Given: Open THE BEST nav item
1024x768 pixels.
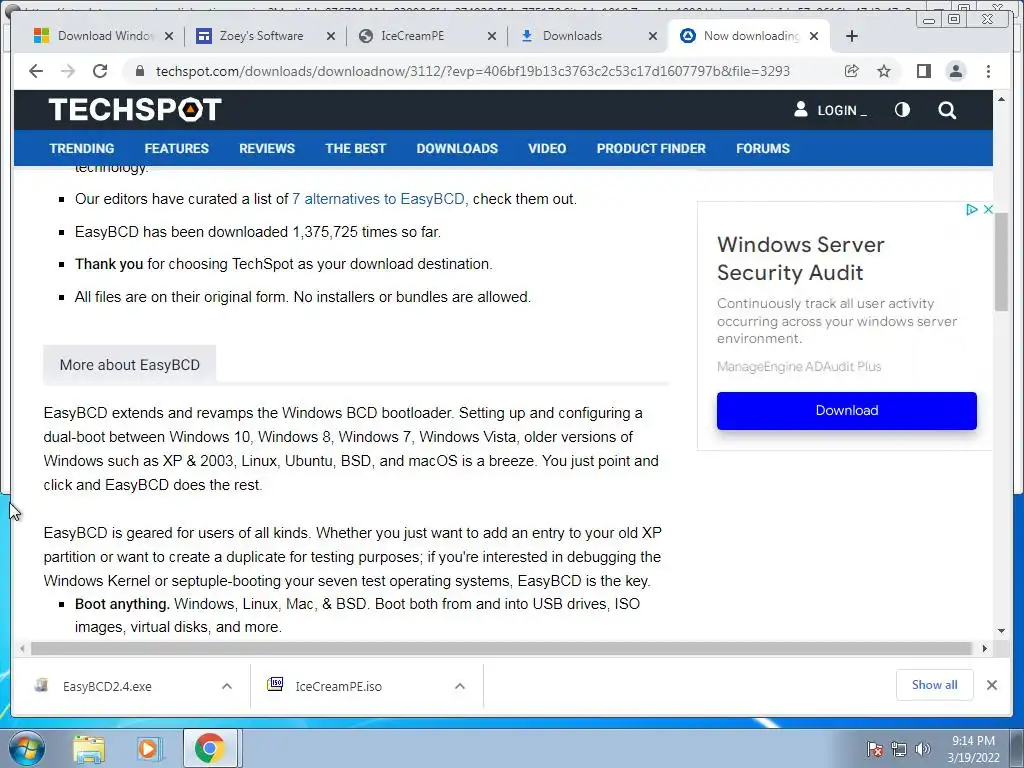Looking at the screenshot, I should tap(355, 148).
